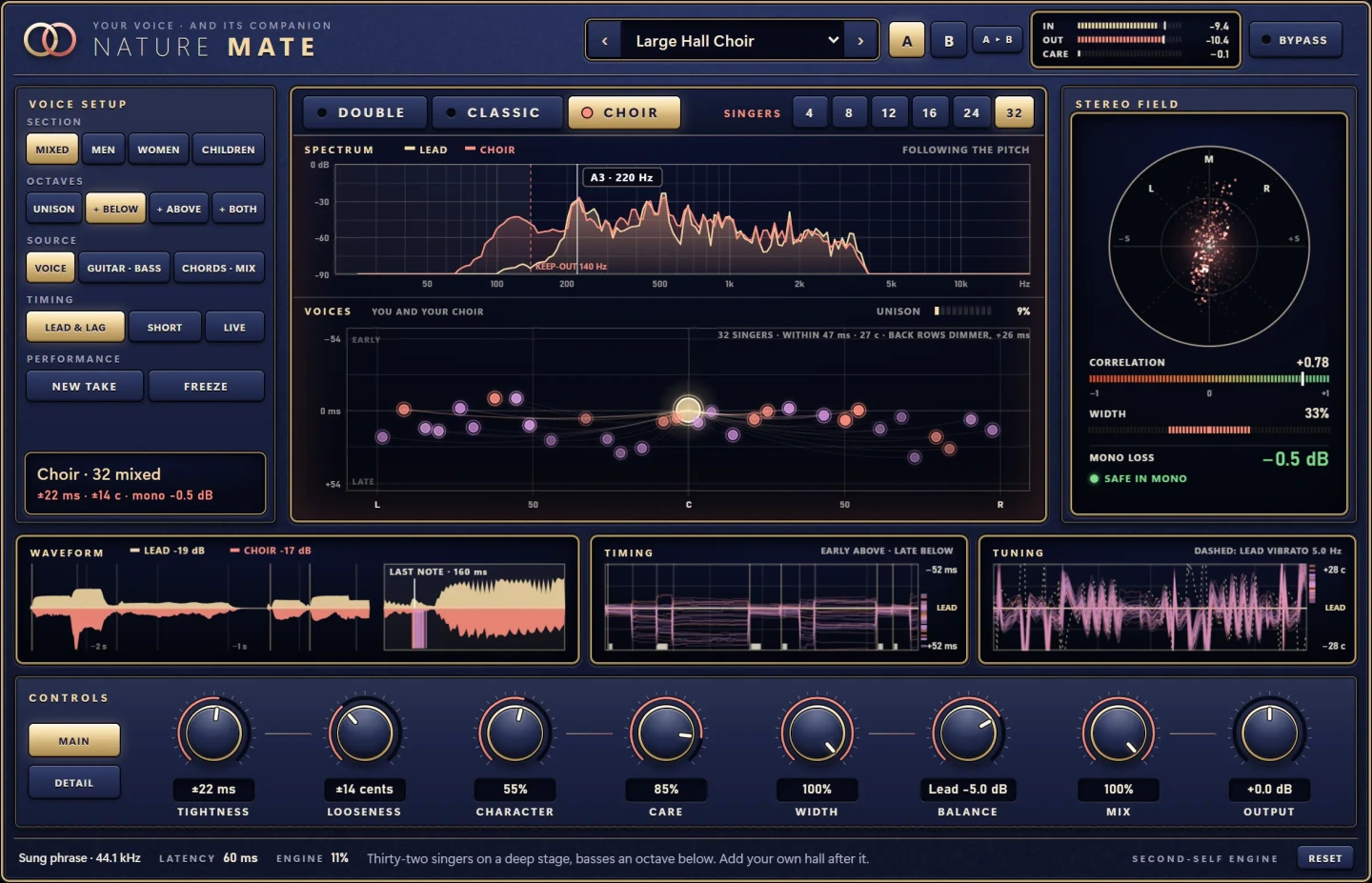Select + Above octave option
This screenshot has height=883, width=1372.
click(x=179, y=209)
